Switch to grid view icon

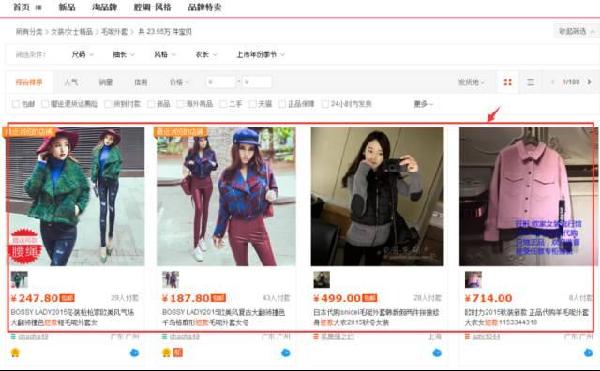pos(507,82)
